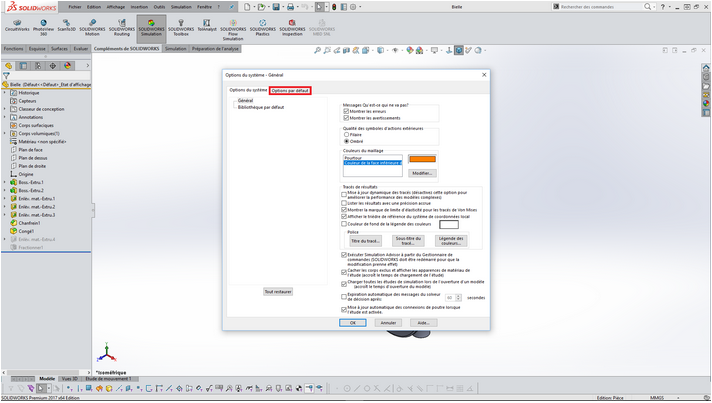Activate the ScanTo3D add-in
Screen dimensions: 712x403
[x=66, y=25]
